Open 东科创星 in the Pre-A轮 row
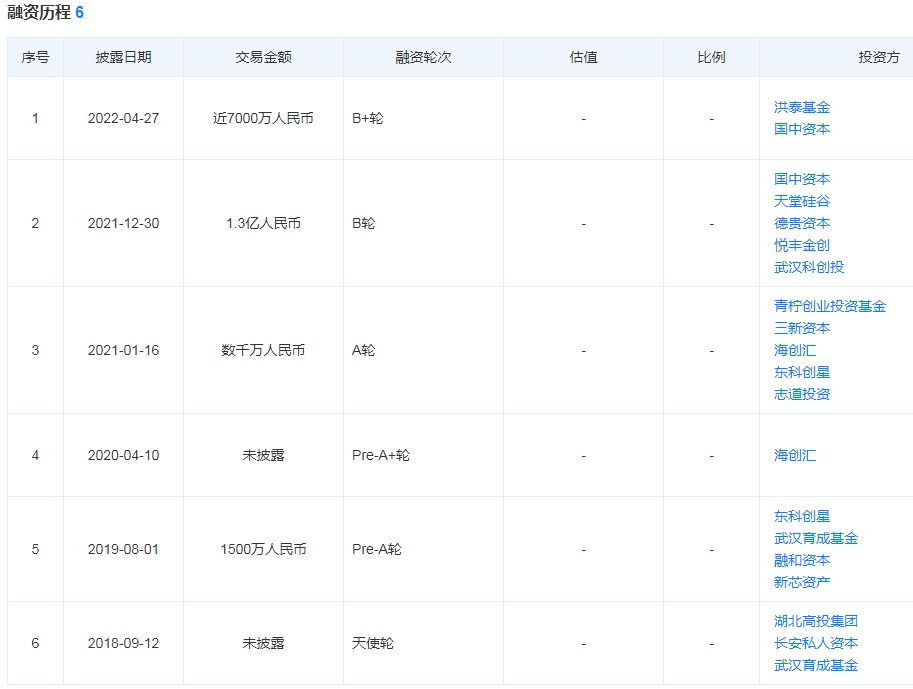 click(801, 516)
